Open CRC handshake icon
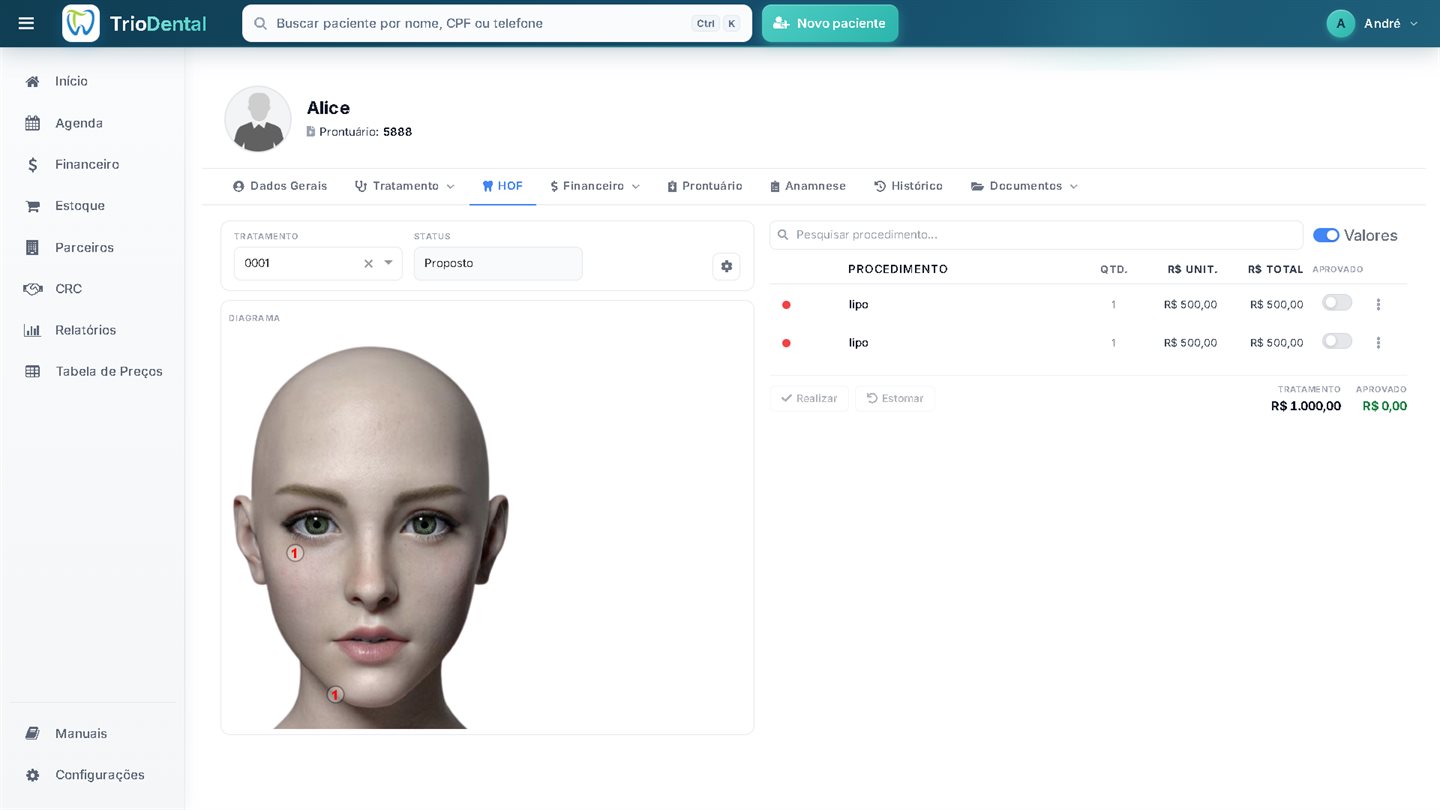The image size is (1440, 810). 33,289
